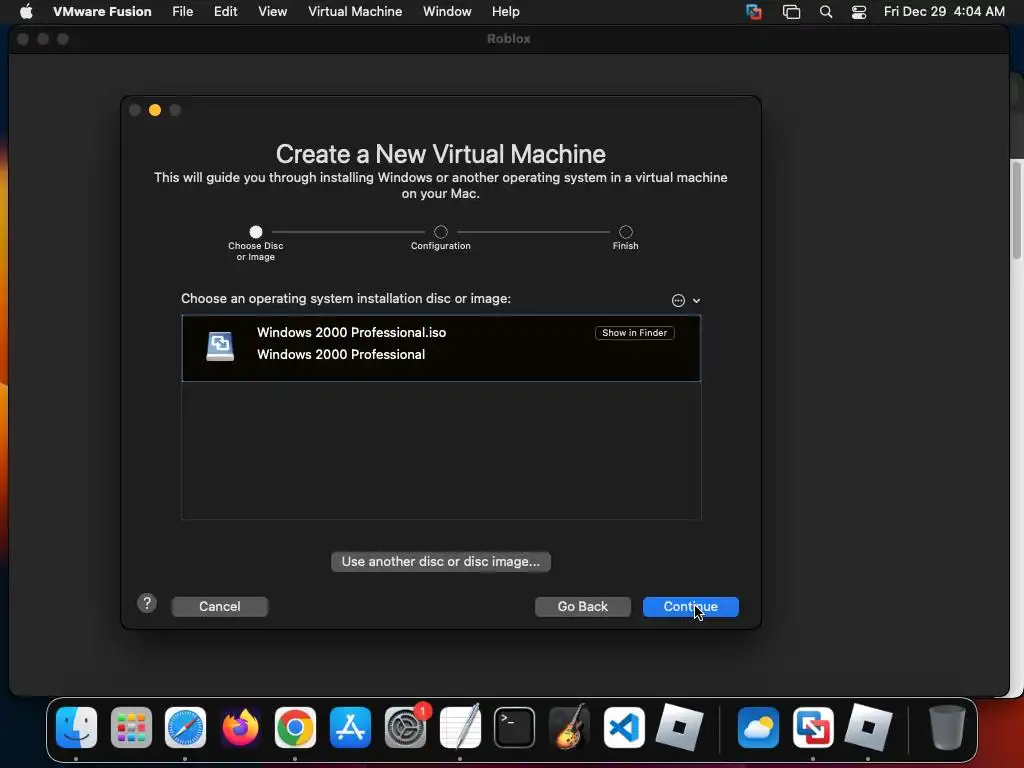The width and height of the screenshot is (1024, 768).
Task: Click the Continue button
Action: [x=691, y=607]
